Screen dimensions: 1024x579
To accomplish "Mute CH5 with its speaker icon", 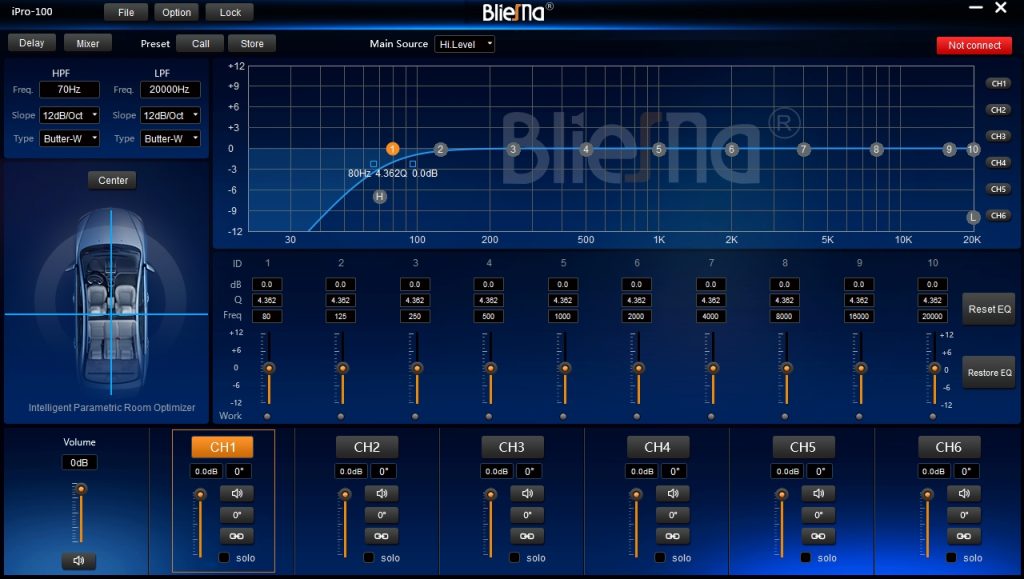I will [x=818, y=493].
